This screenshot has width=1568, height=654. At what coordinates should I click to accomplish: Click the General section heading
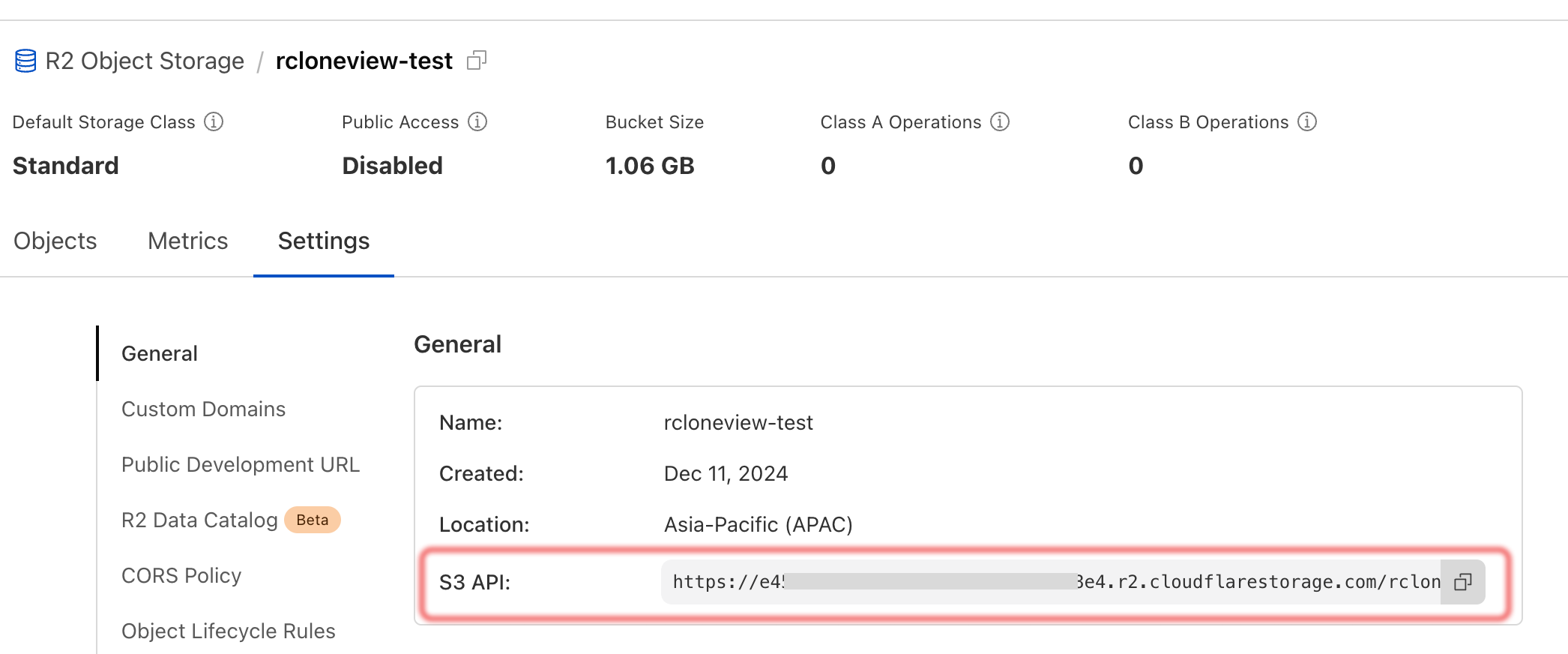point(458,344)
